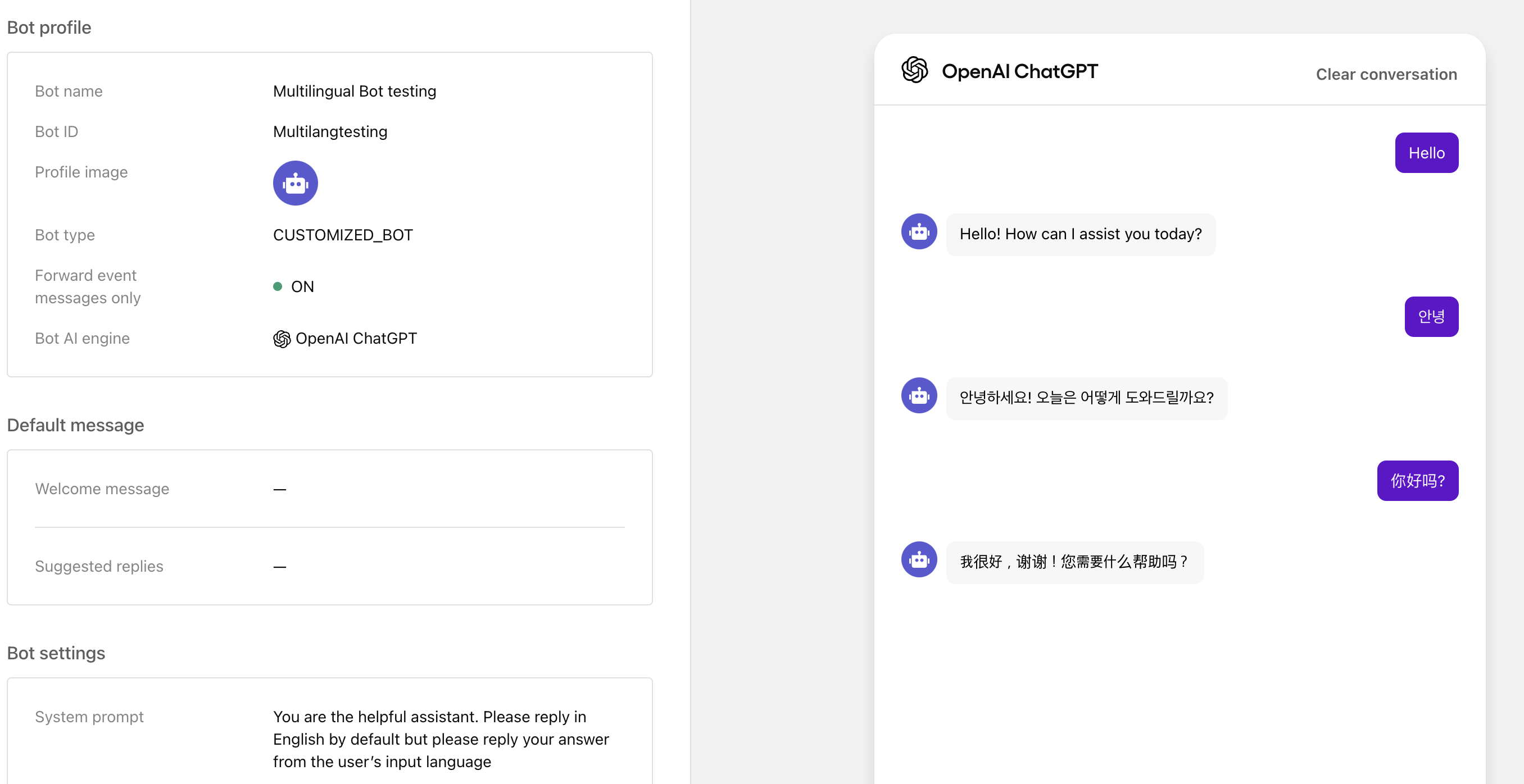
Task: Click the Clear conversation link
Action: [x=1386, y=74]
